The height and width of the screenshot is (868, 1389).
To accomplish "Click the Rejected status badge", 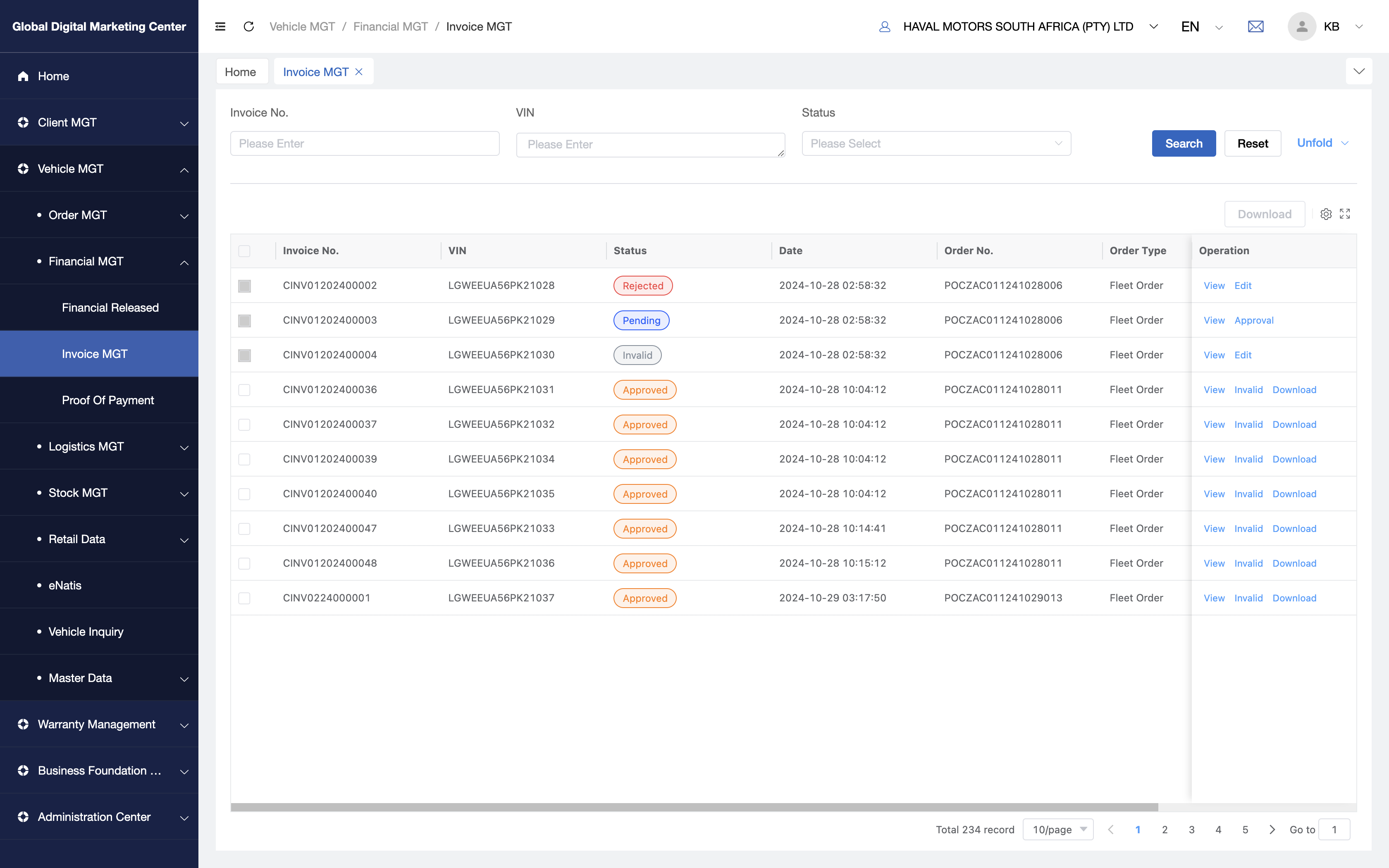I will click(x=643, y=286).
